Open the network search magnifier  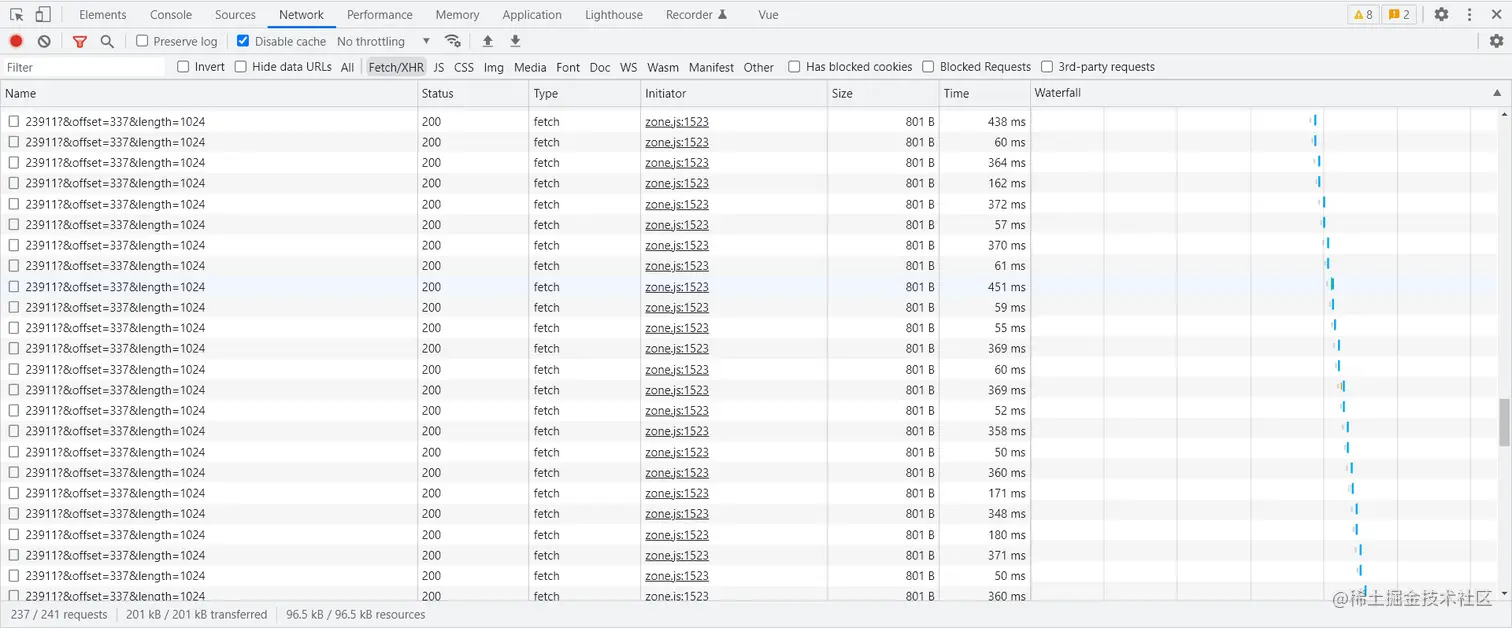click(x=107, y=41)
